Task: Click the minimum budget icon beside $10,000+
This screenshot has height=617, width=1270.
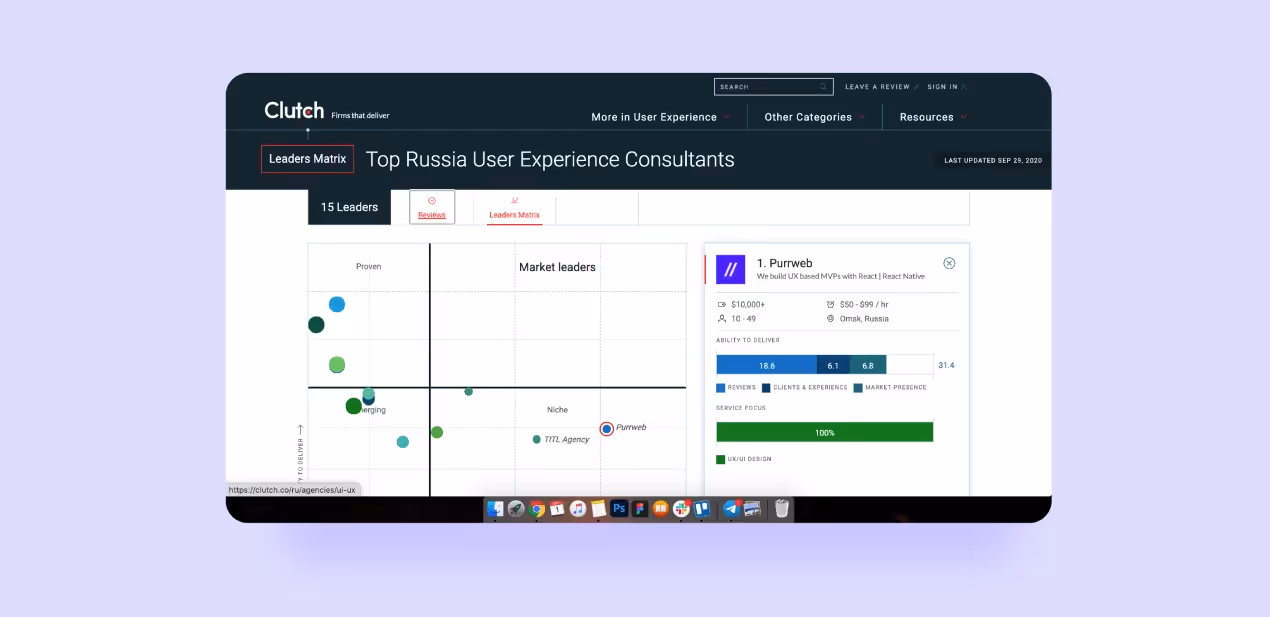Action: click(x=723, y=304)
